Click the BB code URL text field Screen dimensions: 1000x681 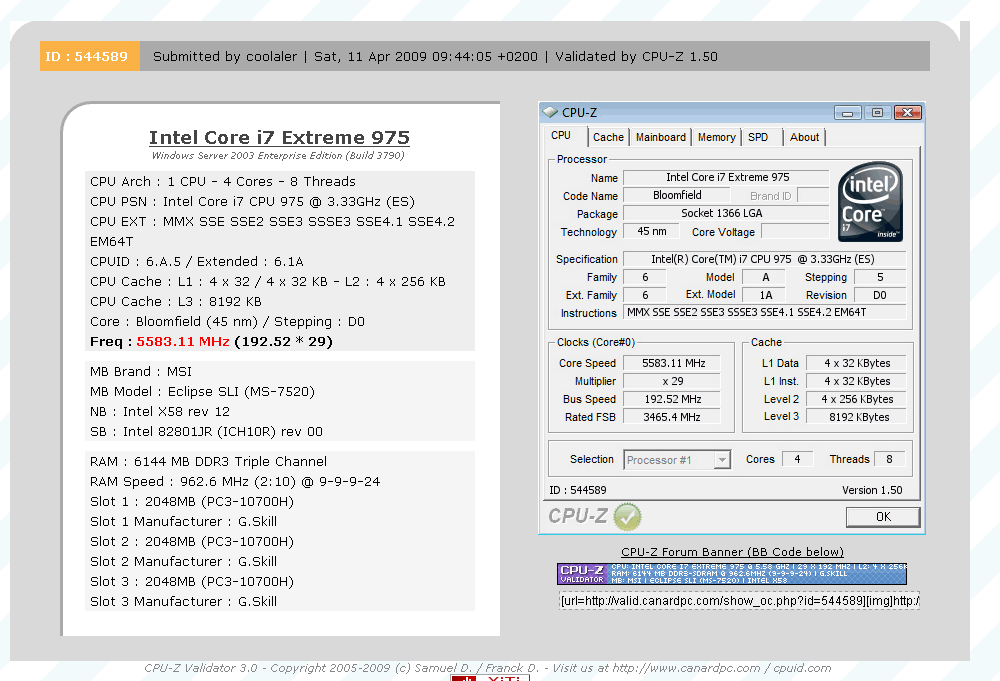pyautogui.click(x=740, y=601)
